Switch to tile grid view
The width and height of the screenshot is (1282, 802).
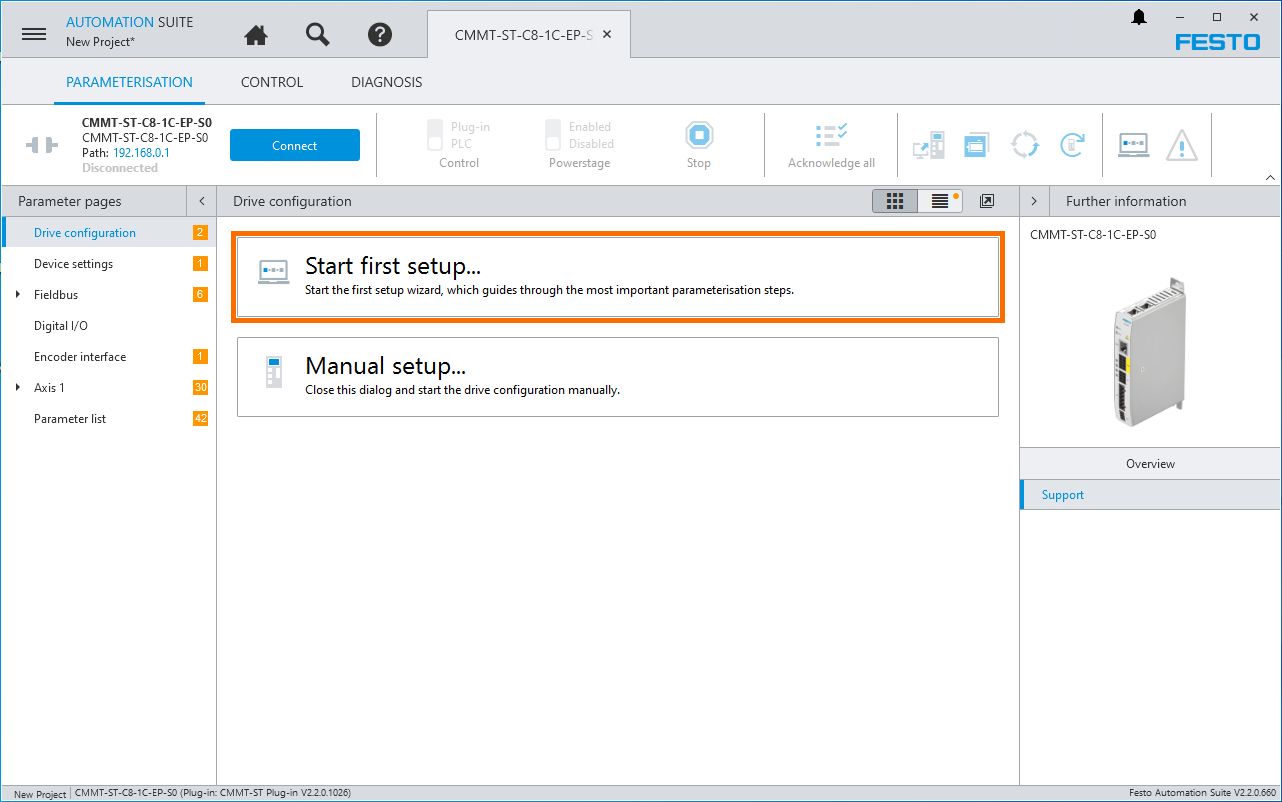click(895, 201)
